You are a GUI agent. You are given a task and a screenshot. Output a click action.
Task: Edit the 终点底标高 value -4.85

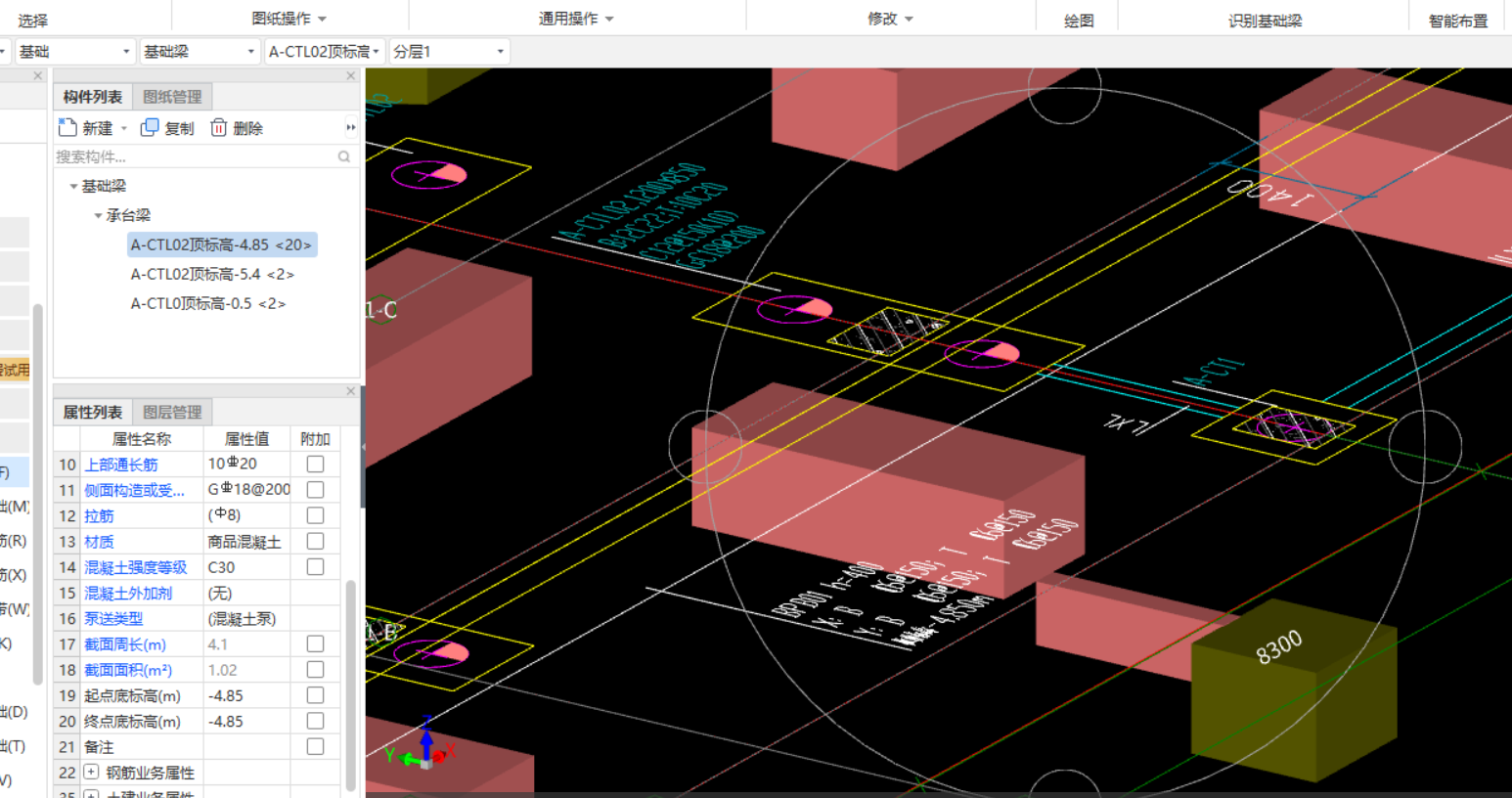[246, 721]
